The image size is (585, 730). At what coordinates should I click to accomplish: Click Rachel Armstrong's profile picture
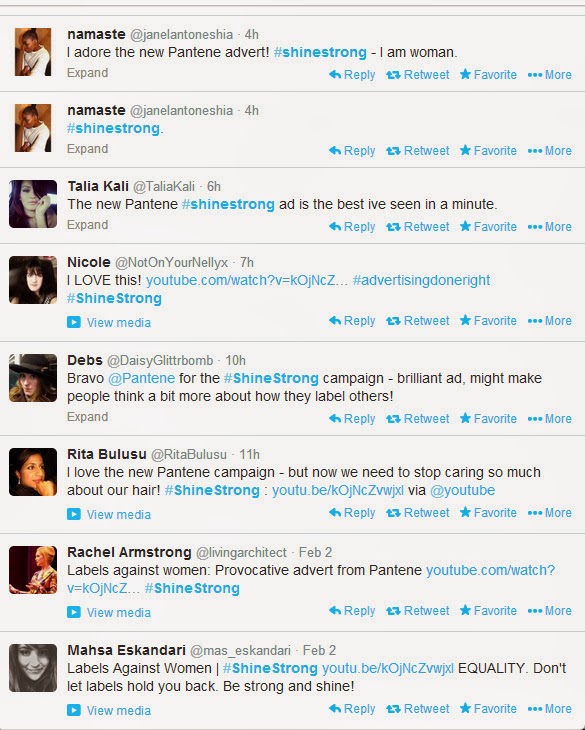point(33,570)
